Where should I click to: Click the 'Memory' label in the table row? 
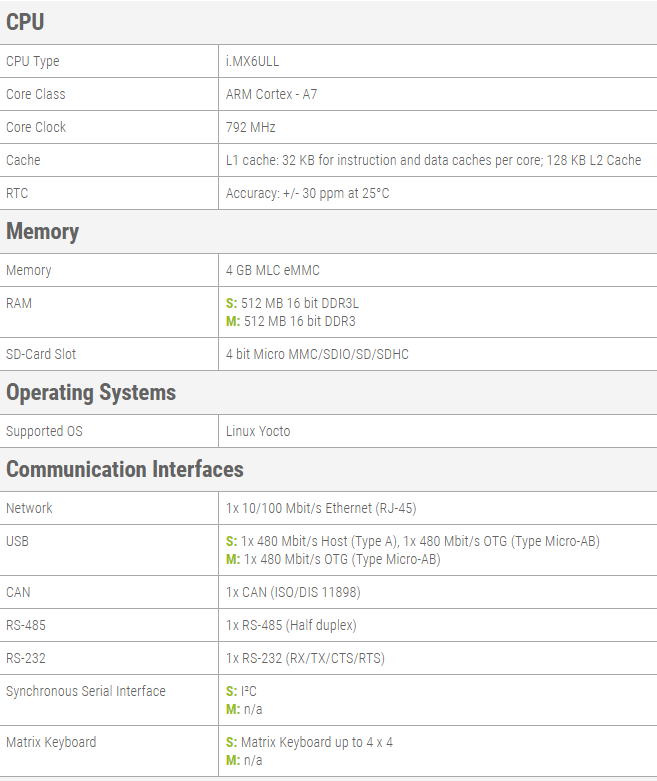(29, 270)
